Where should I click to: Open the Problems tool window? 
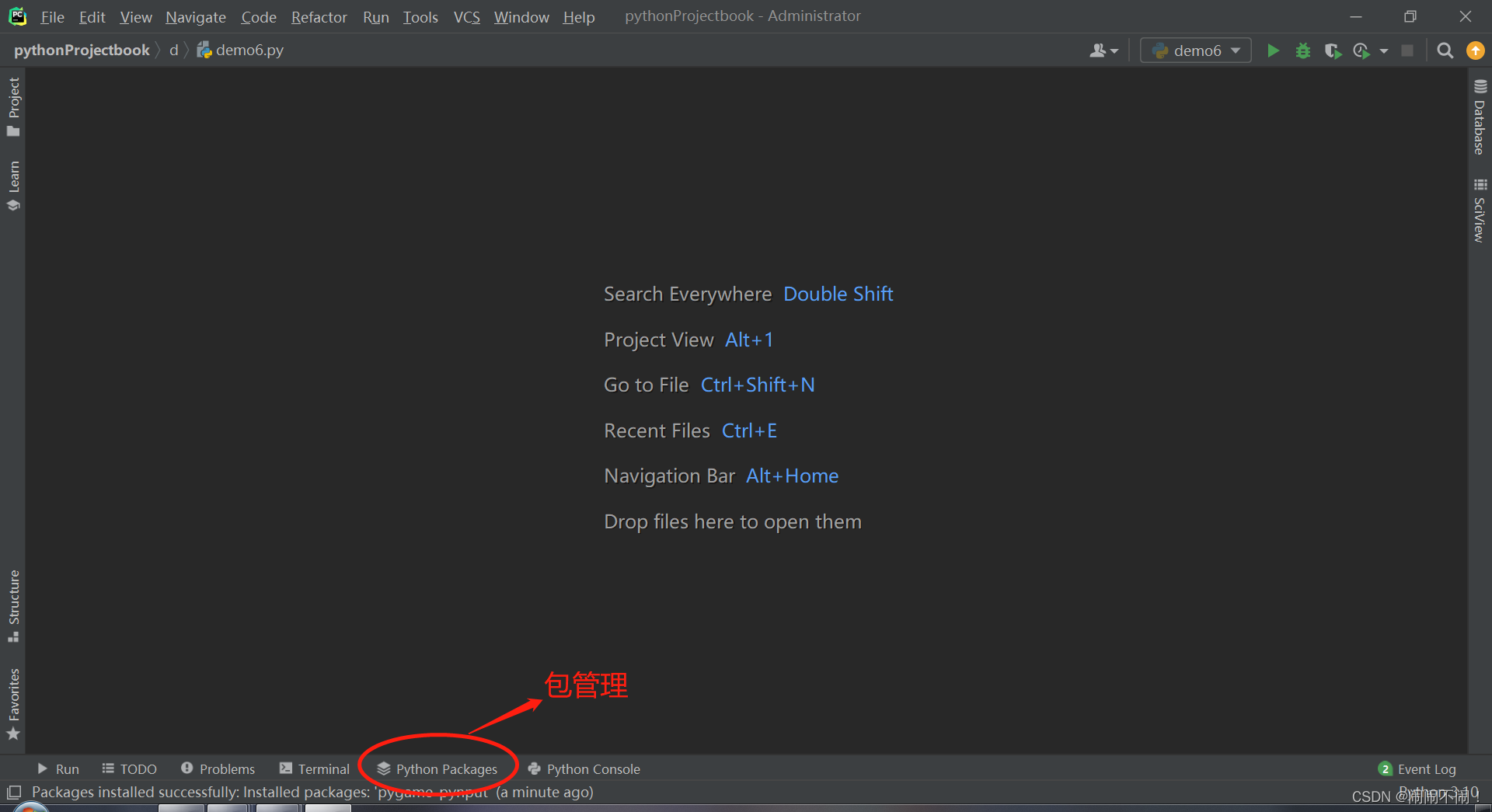(x=218, y=768)
